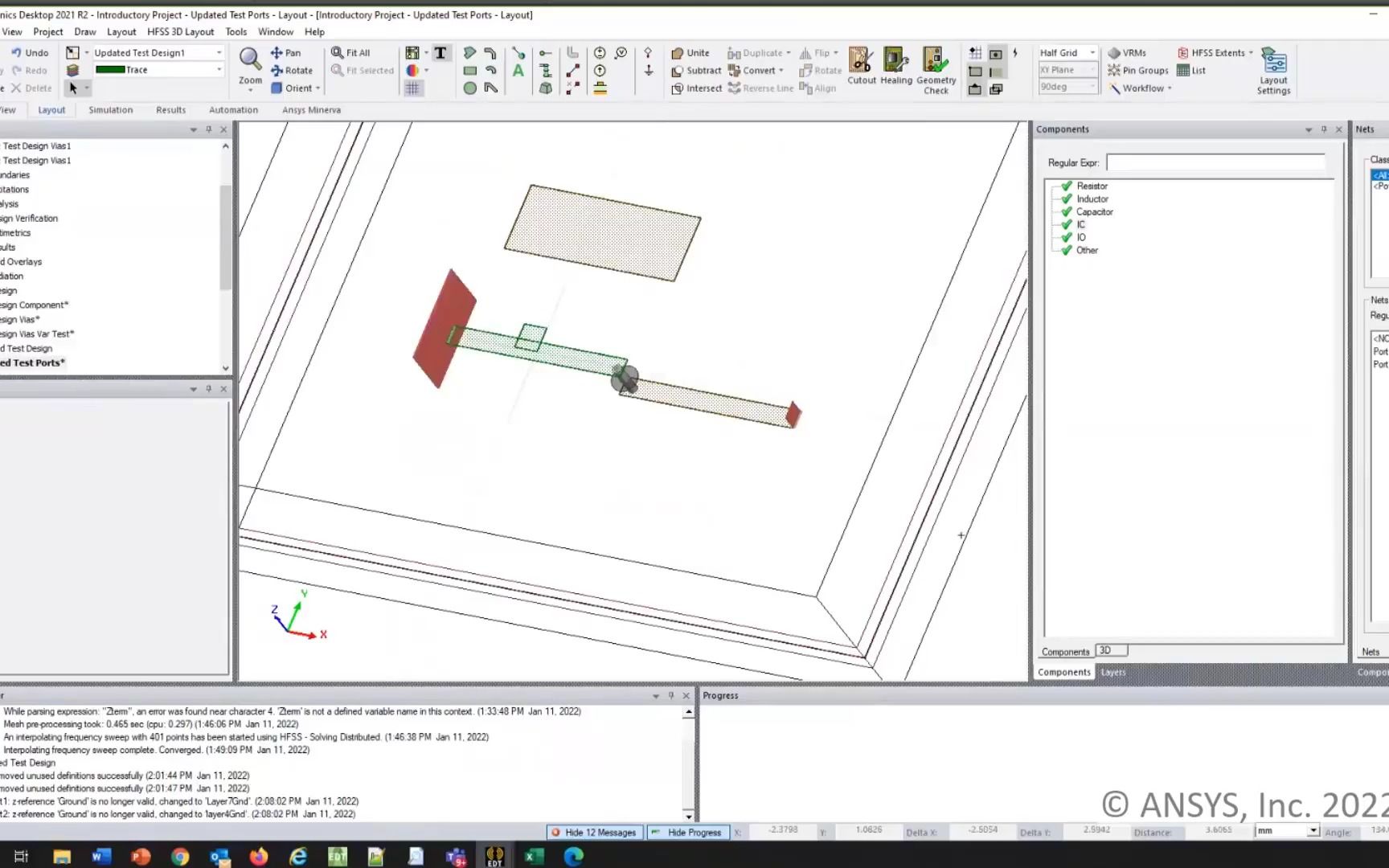Click Hide 12 Messages
The image size is (1389, 868).
pyautogui.click(x=595, y=832)
